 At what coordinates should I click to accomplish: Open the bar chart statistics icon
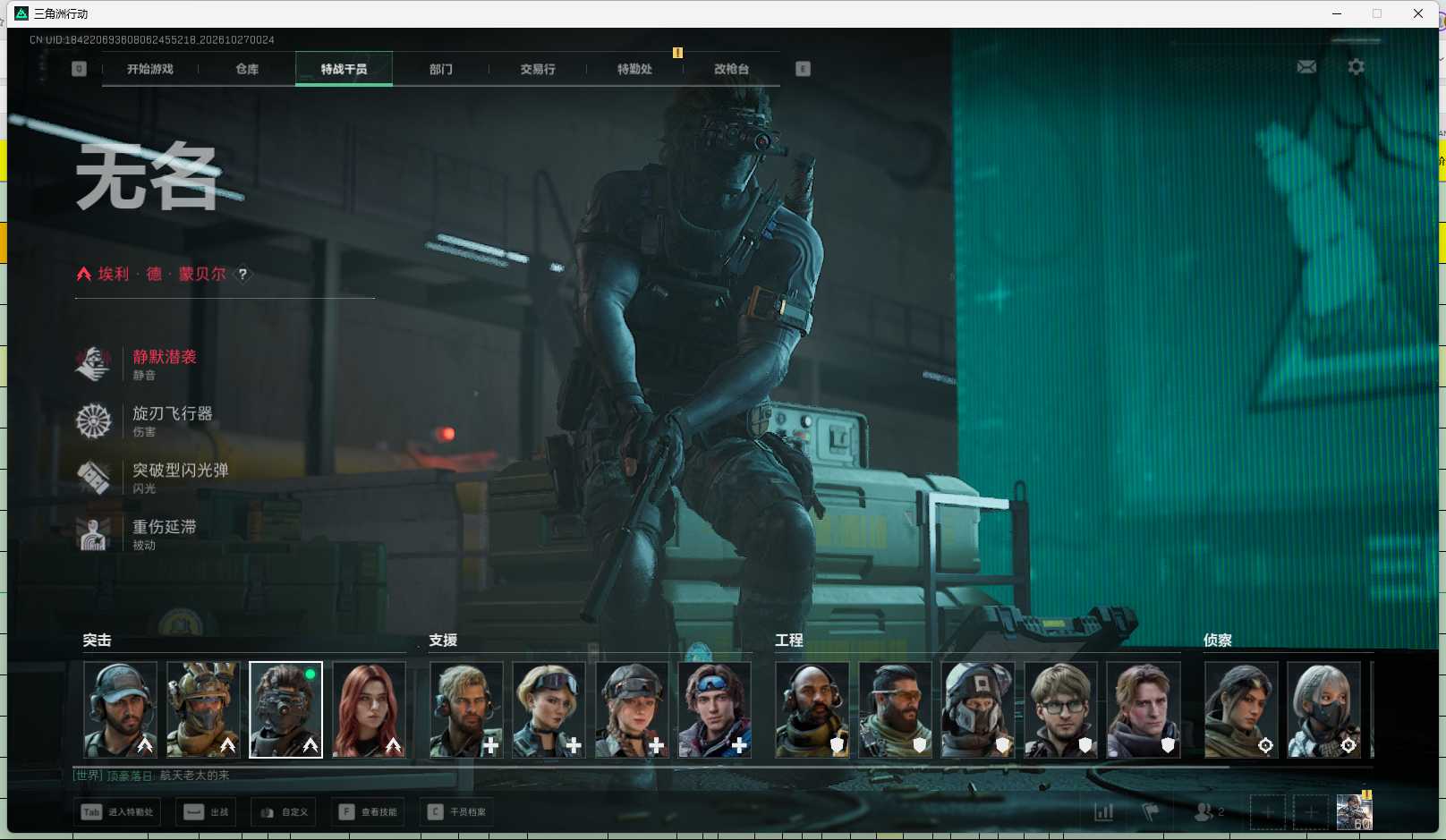(x=1104, y=812)
